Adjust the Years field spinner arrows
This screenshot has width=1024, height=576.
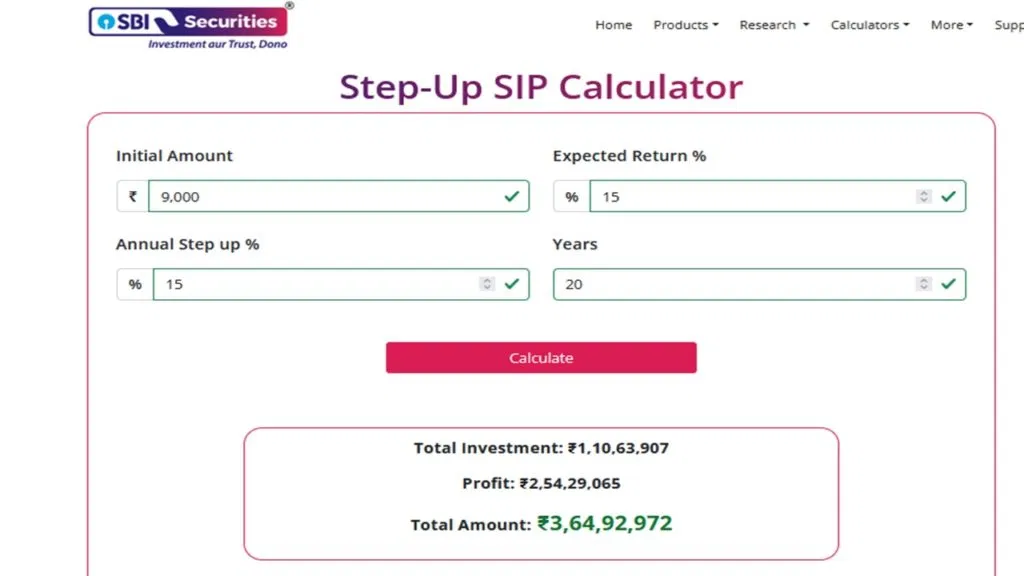tap(924, 284)
